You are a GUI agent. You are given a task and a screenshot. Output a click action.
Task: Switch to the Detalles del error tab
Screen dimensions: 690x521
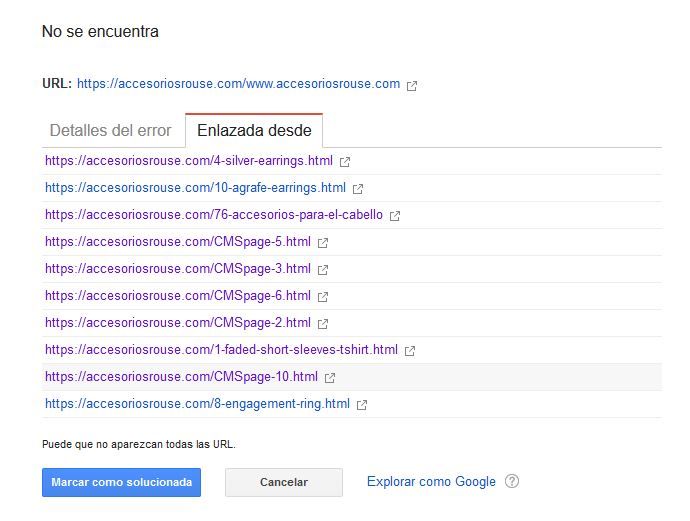110,131
